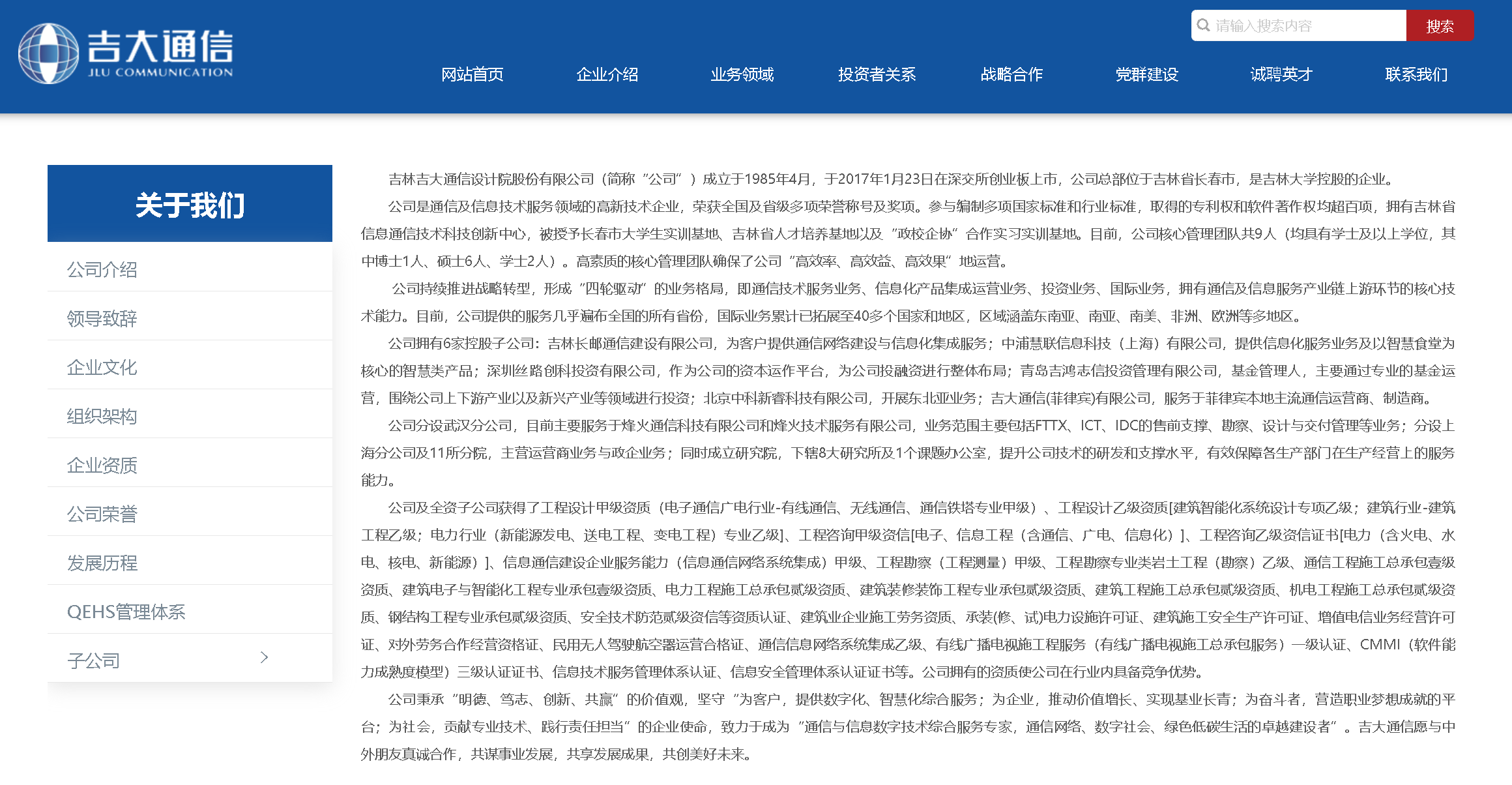
Task: Click the paragraph beginning 公司持续推进战略转型
Action: click(x=908, y=302)
